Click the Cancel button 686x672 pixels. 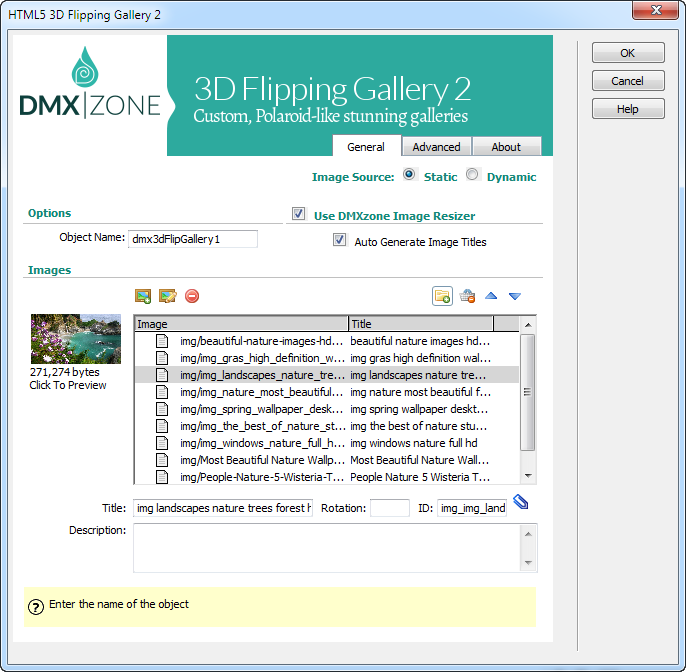(x=628, y=81)
